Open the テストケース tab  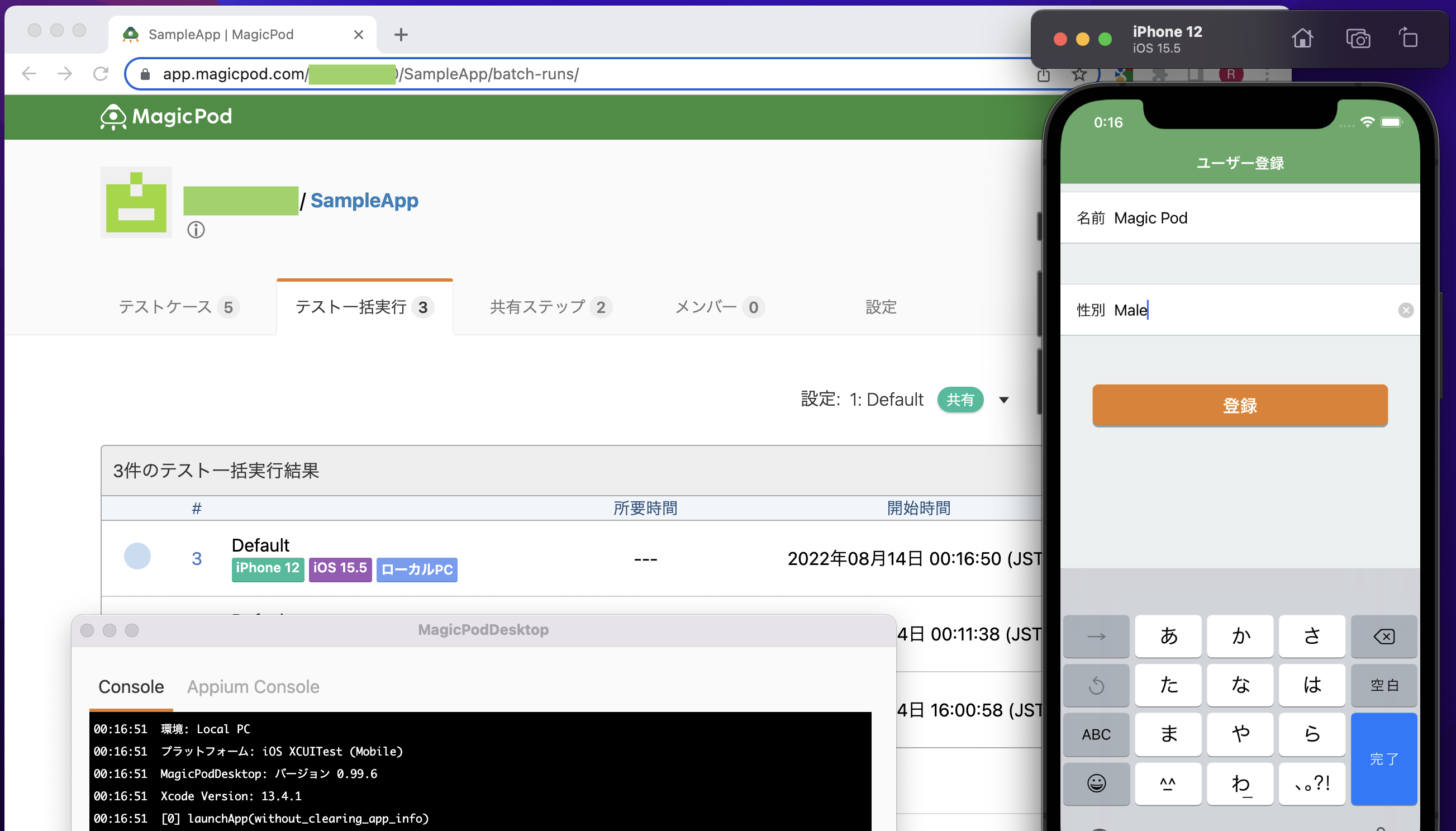click(x=179, y=307)
